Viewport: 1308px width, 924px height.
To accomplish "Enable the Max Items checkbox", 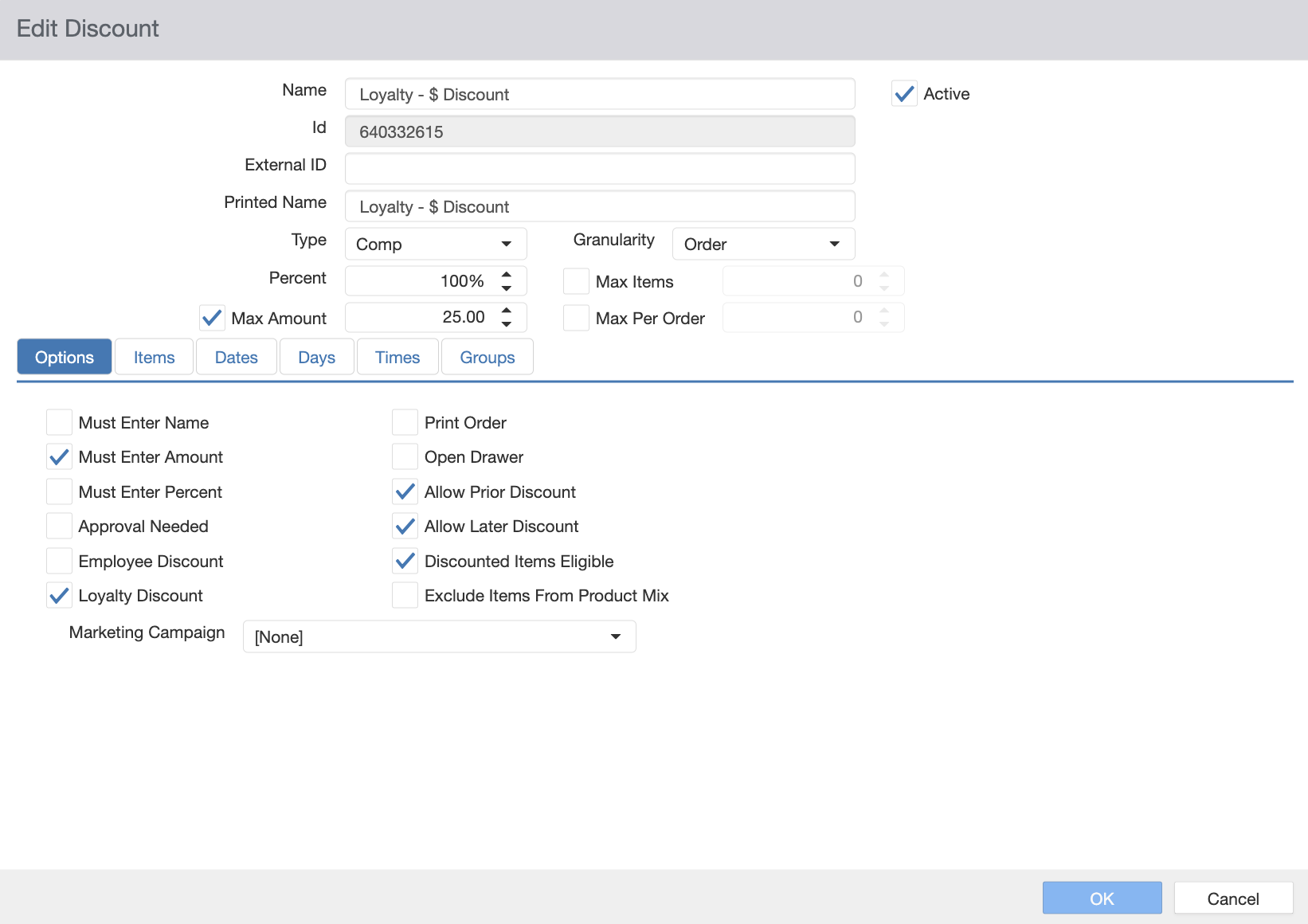I will pyautogui.click(x=576, y=281).
